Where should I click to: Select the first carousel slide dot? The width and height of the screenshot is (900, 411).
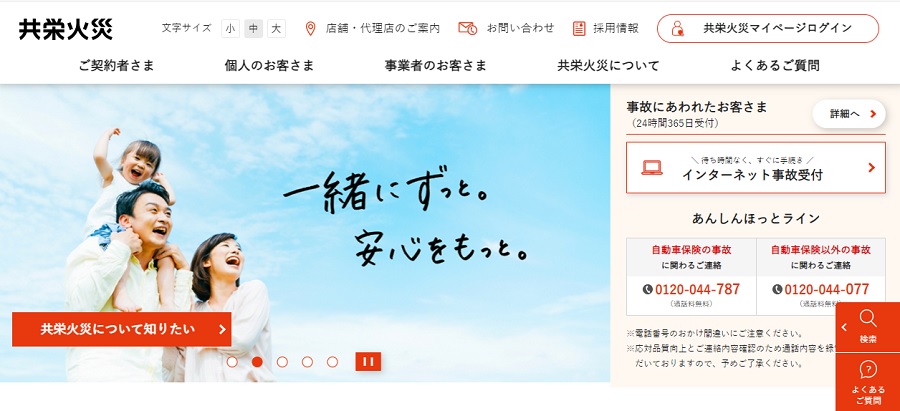[232, 362]
